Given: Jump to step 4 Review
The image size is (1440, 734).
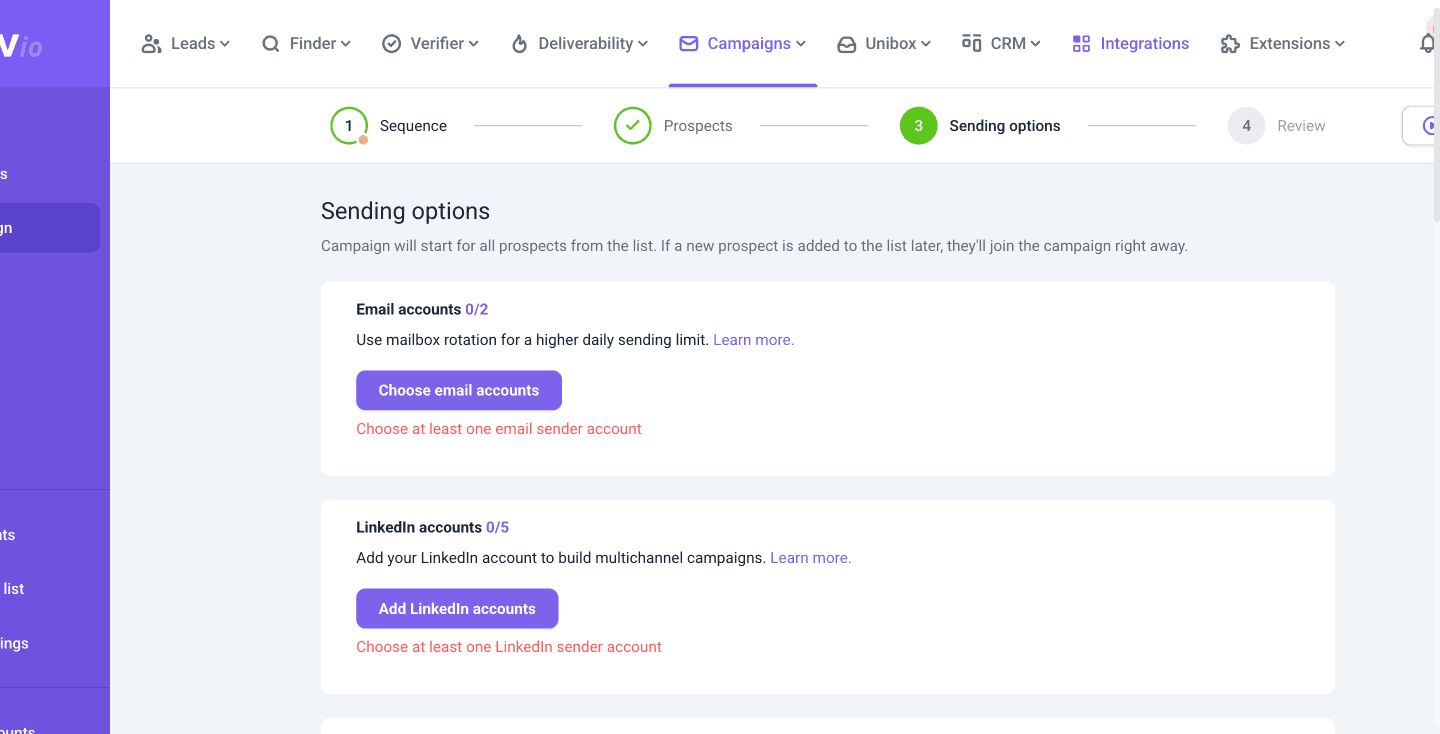Looking at the screenshot, I should pyautogui.click(x=1246, y=126).
